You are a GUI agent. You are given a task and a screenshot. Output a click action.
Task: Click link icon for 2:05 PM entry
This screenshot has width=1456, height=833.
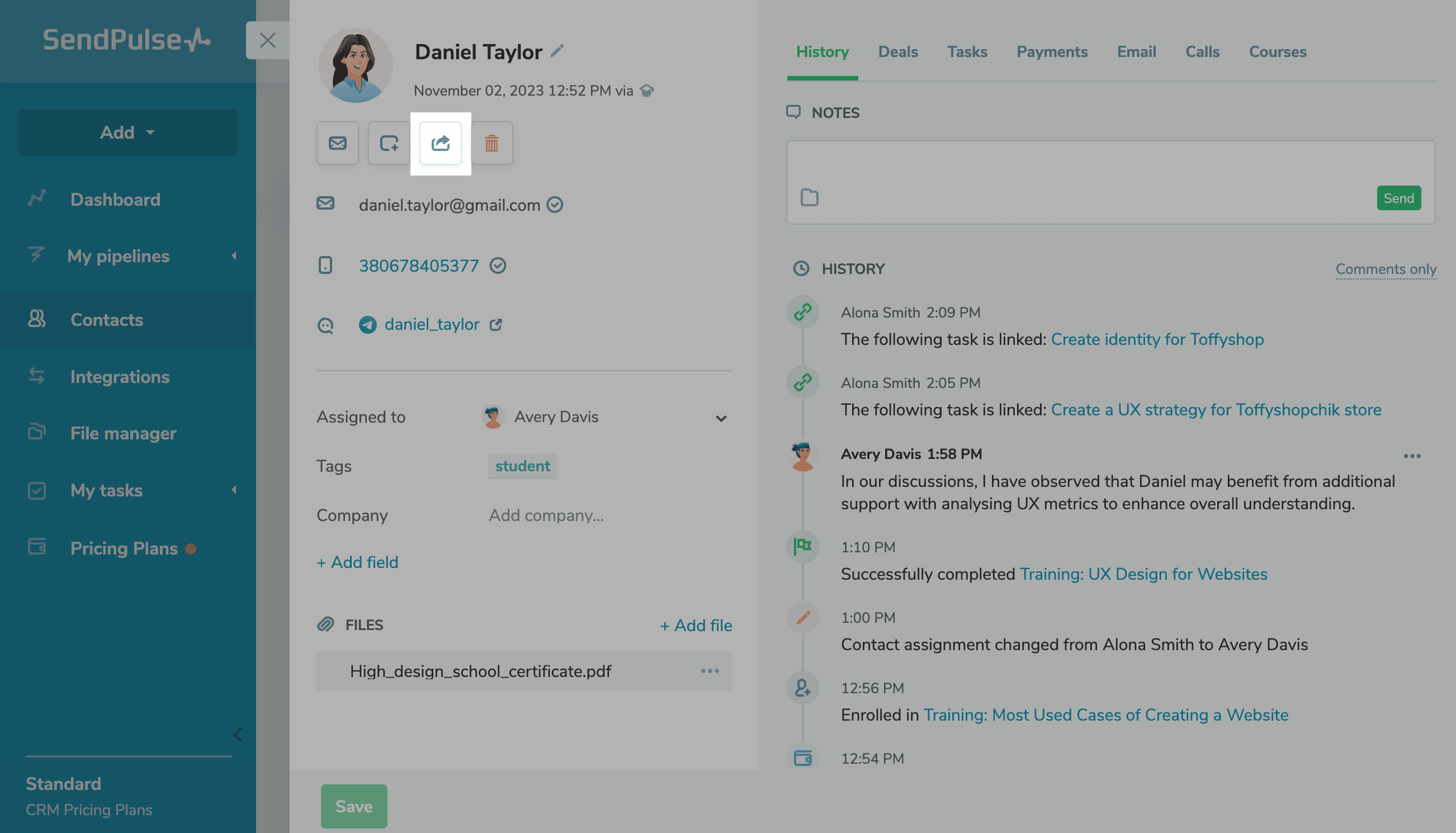[x=803, y=383]
